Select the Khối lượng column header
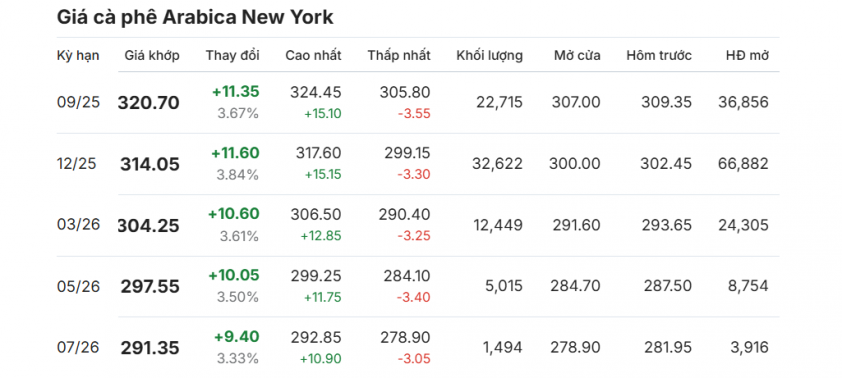The height and width of the screenshot is (378, 842). pos(489,55)
